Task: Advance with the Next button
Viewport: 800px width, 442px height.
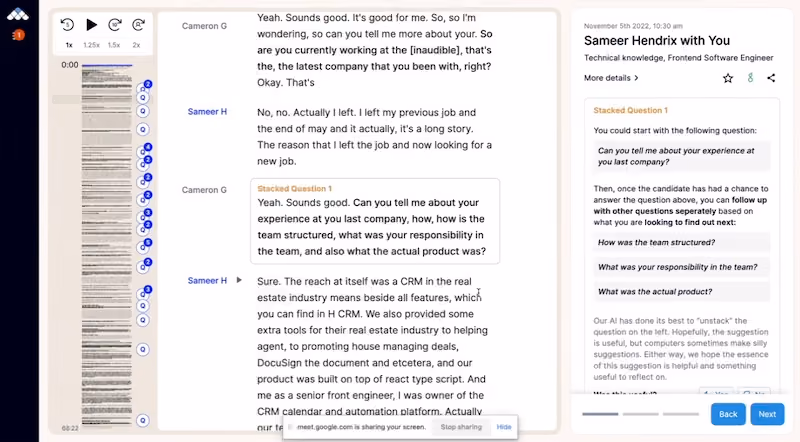Action: [x=767, y=414]
